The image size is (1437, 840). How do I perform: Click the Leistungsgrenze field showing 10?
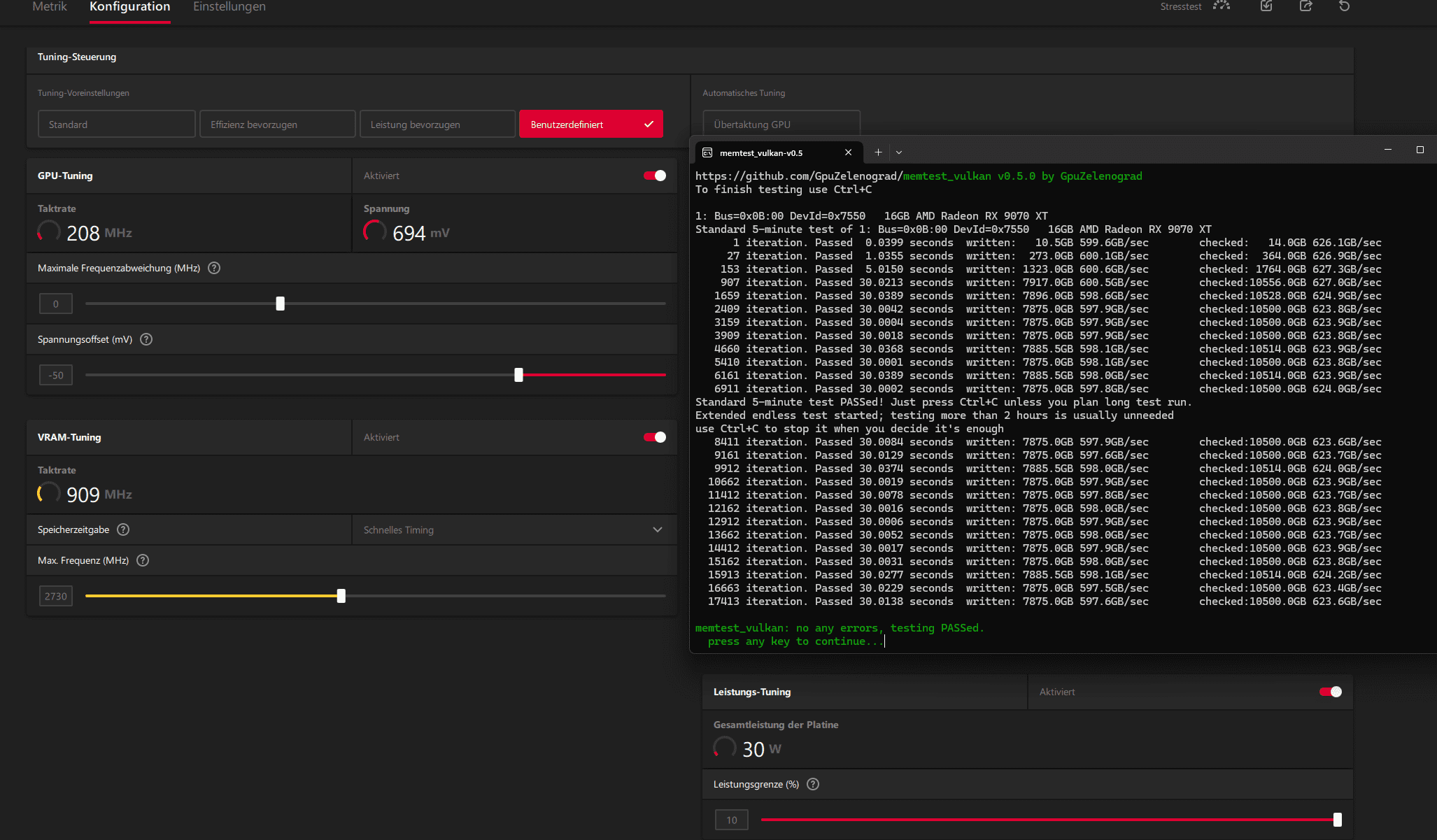point(732,820)
